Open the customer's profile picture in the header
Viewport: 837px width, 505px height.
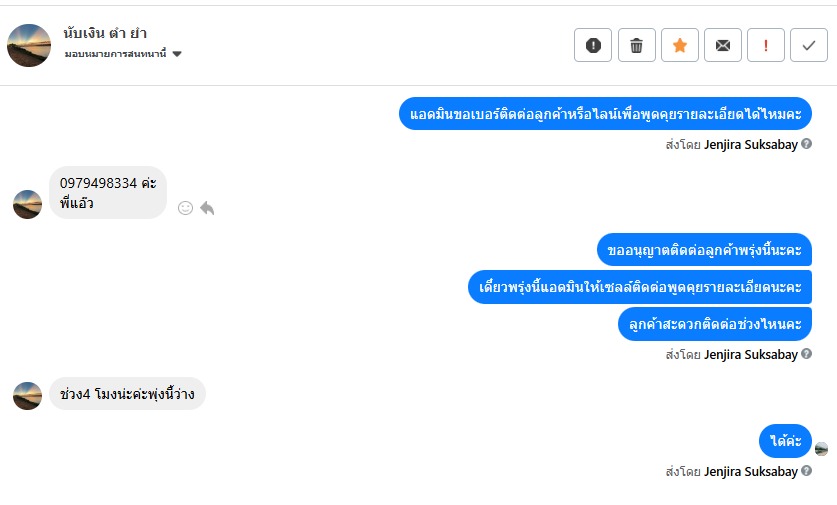pyautogui.click(x=29, y=45)
